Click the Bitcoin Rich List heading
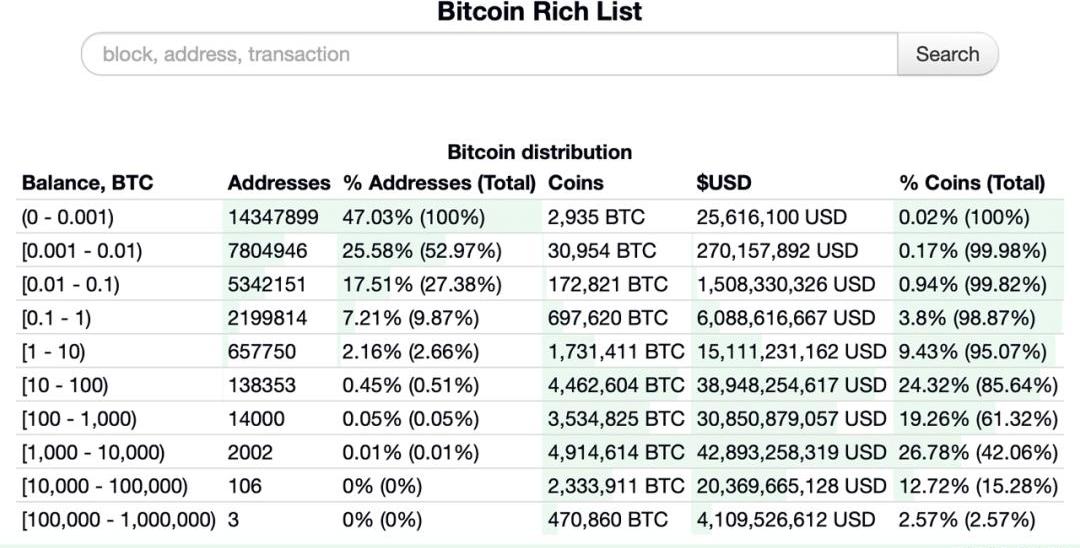The width and height of the screenshot is (1080, 548). pyautogui.click(x=539, y=12)
